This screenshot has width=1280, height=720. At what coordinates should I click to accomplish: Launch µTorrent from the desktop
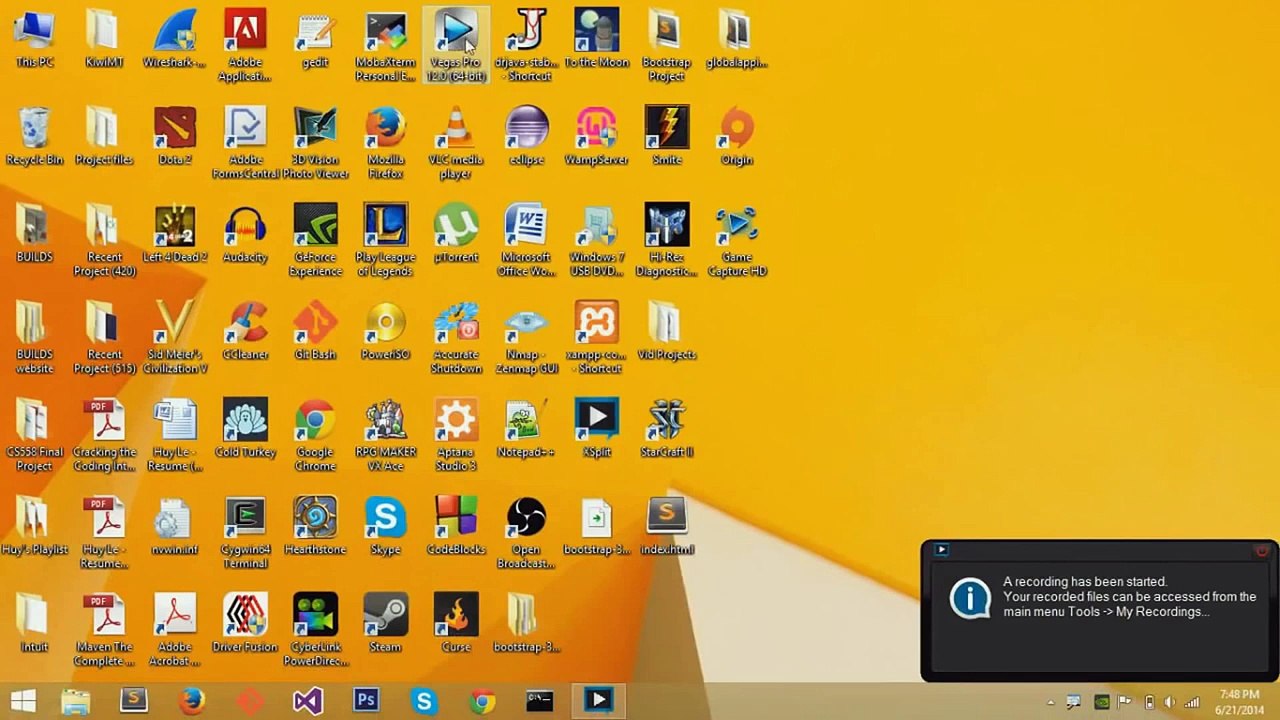coord(456,234)
